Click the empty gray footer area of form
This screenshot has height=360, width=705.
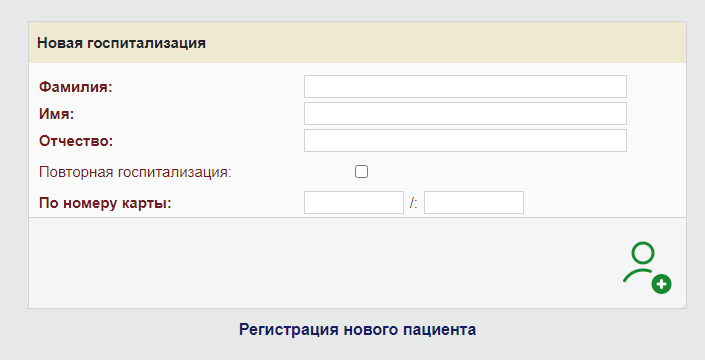pos(315,263)
